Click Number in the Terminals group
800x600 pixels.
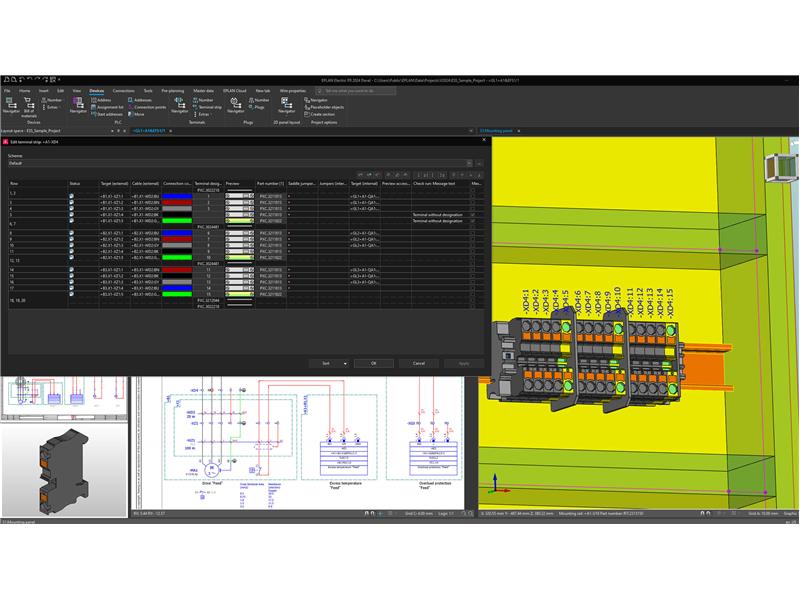tap(203, 100)
